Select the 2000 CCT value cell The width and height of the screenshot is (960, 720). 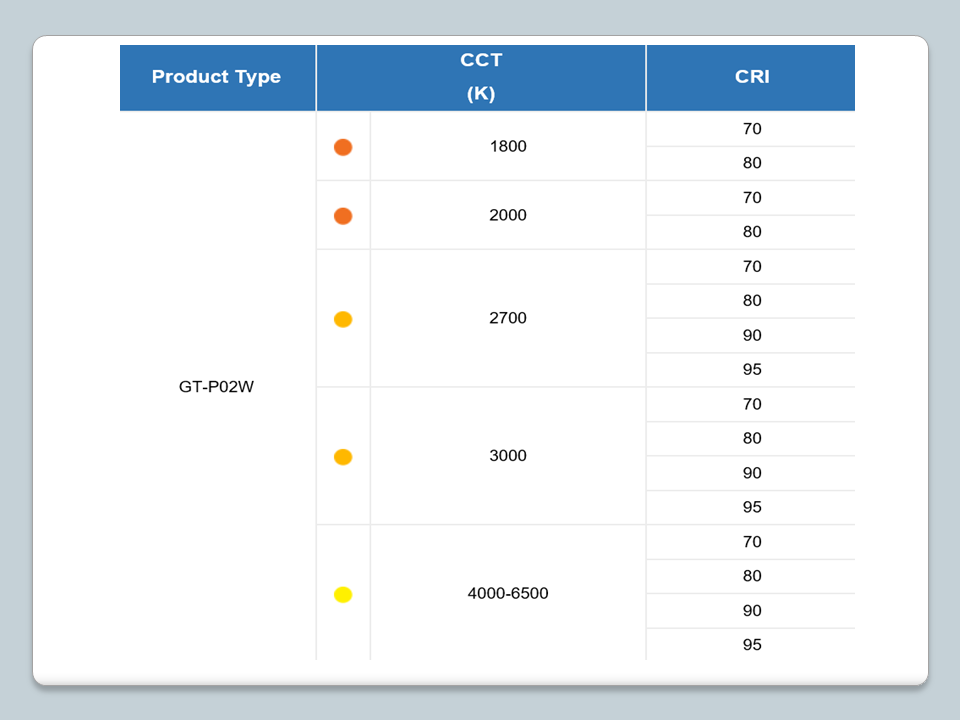508,215
